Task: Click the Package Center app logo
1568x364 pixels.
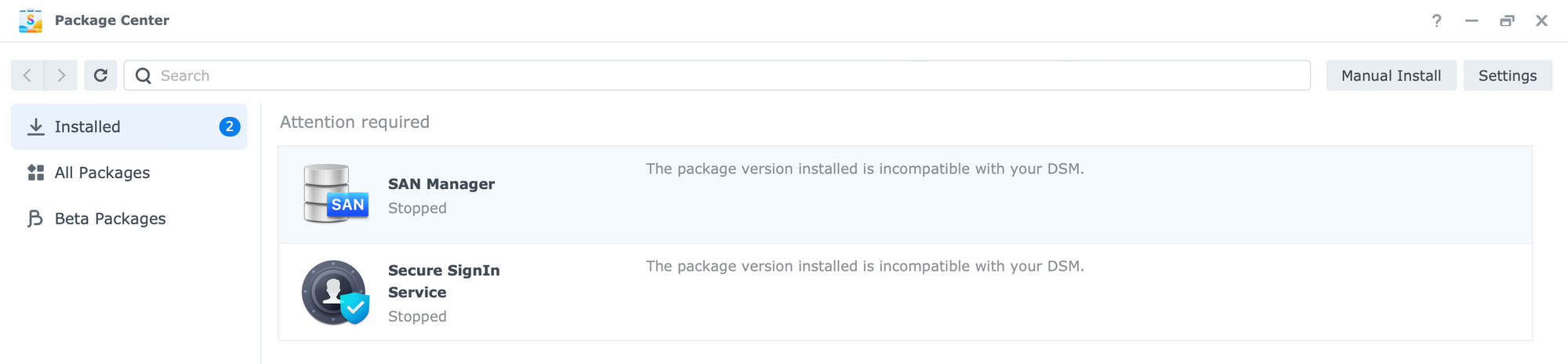Action: pos(31,20)
